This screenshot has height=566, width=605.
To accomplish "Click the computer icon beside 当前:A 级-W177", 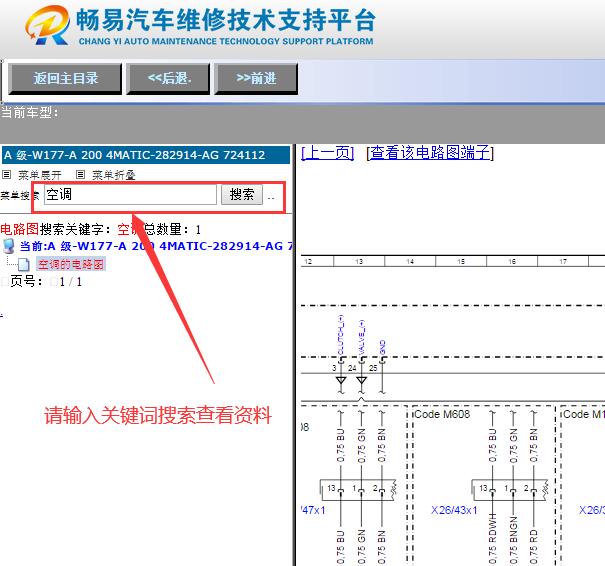I will pyautogui.click(x=8, y=246).
